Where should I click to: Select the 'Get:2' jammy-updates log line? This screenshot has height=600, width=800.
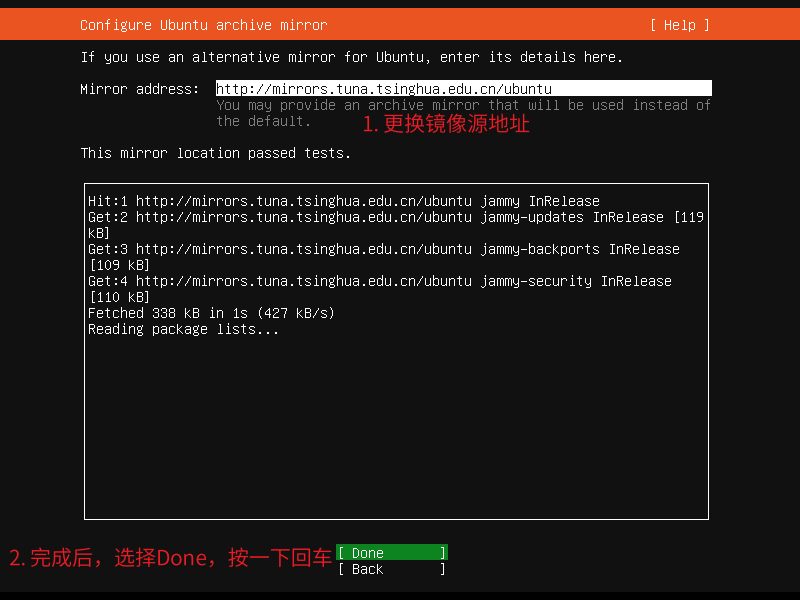pyautogui.click(x=380, y=217)
